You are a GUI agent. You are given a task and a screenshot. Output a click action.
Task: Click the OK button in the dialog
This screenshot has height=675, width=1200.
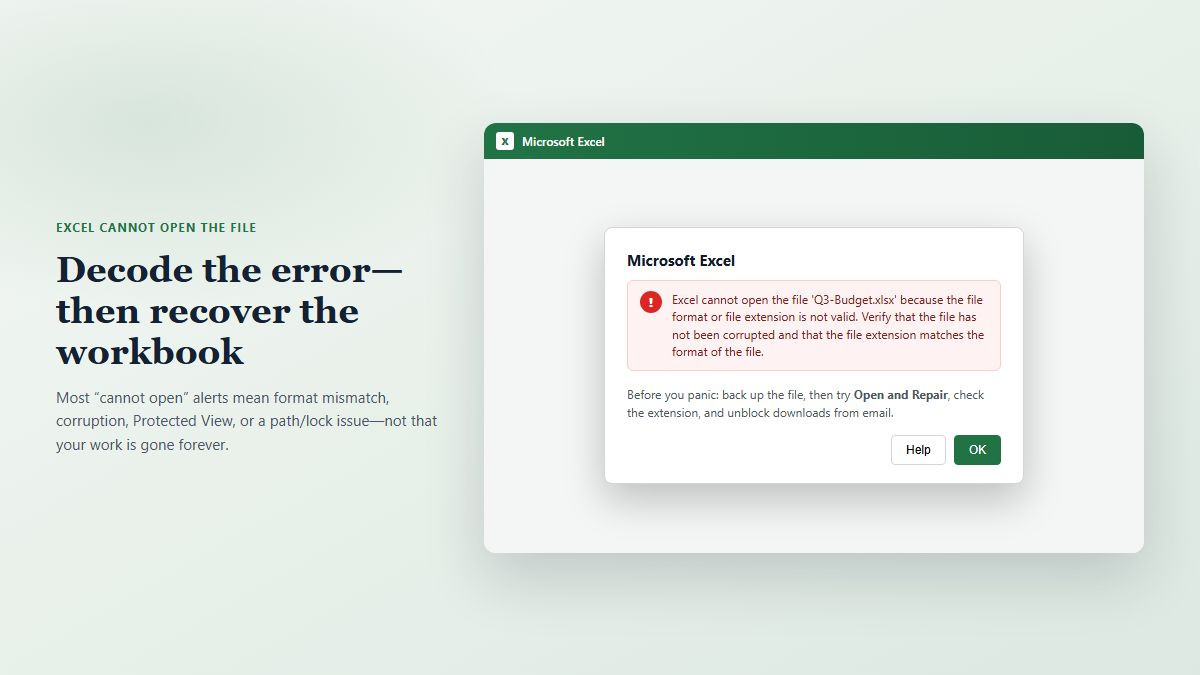pos(977,450)
